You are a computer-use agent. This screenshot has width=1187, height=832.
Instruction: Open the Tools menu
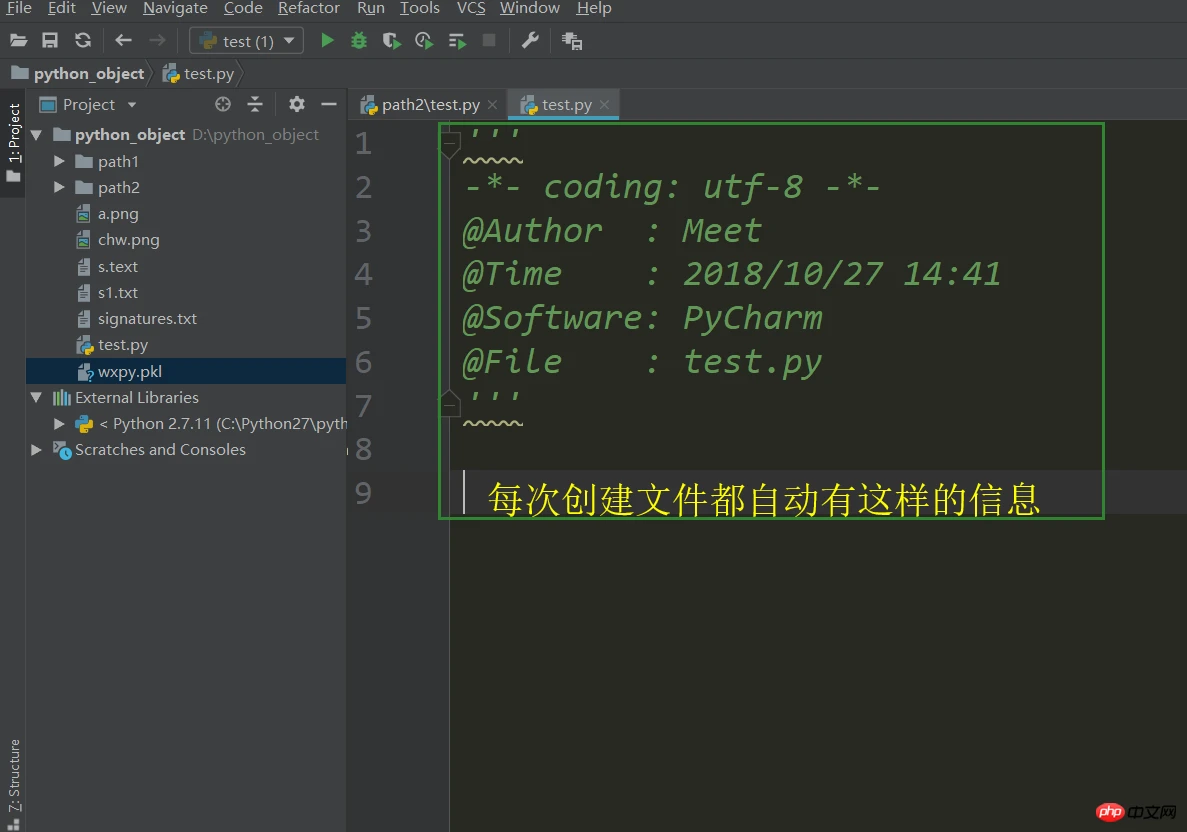point(419,8)
